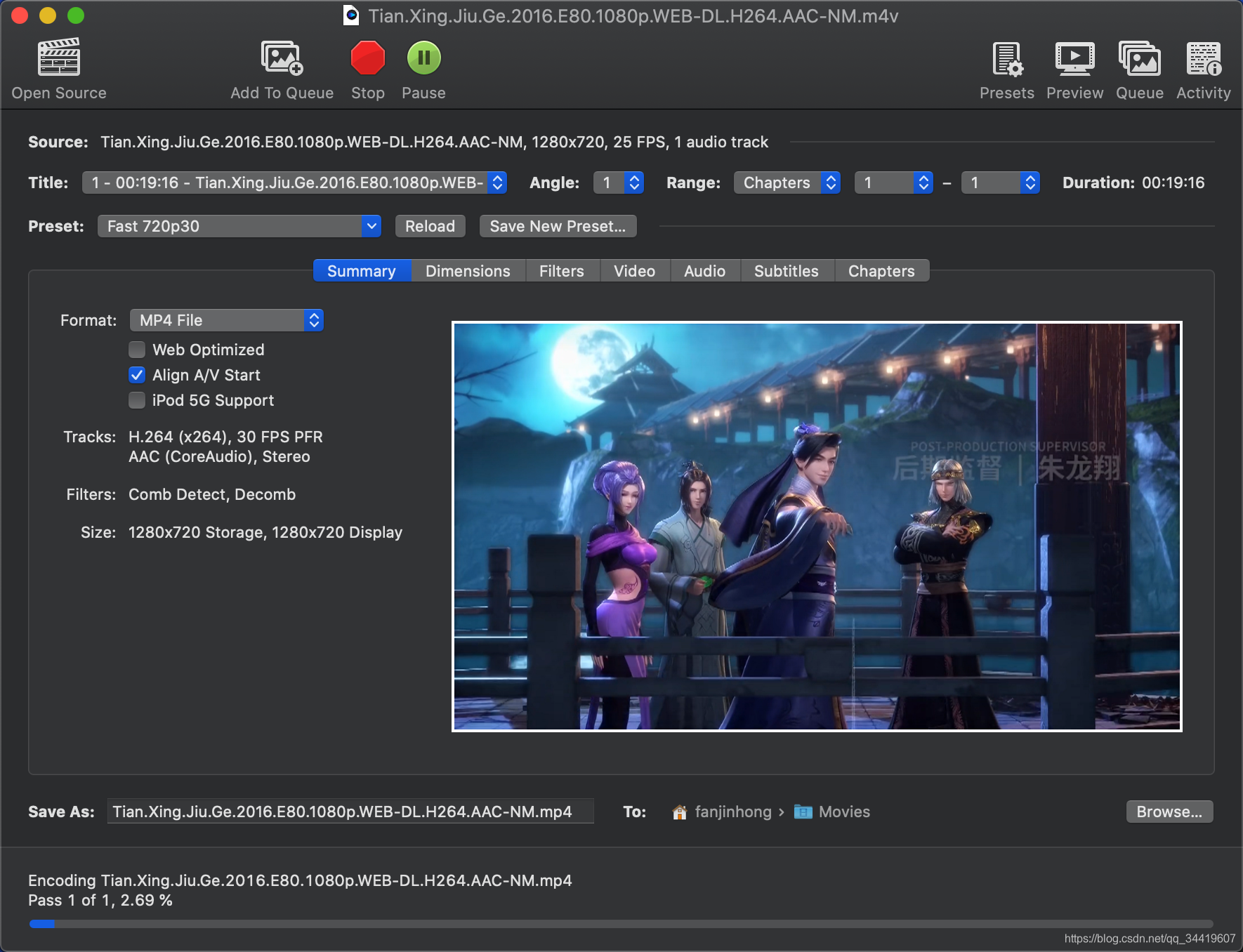1243x952 pixels.
Task: Open end chapter dropdown
Action: 1001,183
